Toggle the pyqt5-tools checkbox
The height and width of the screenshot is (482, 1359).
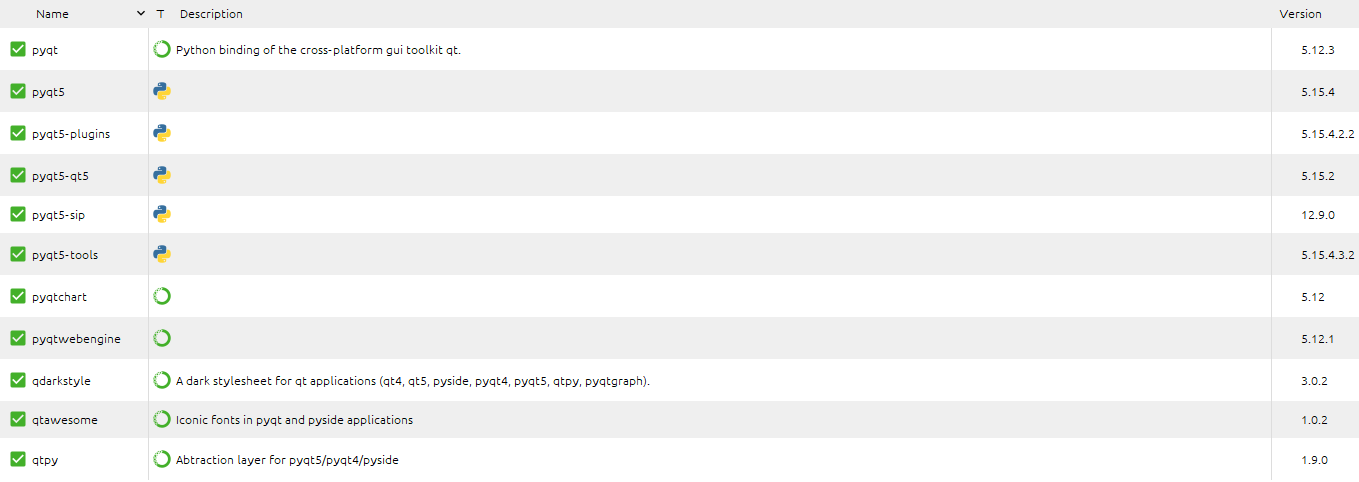(x=18, y=254)
